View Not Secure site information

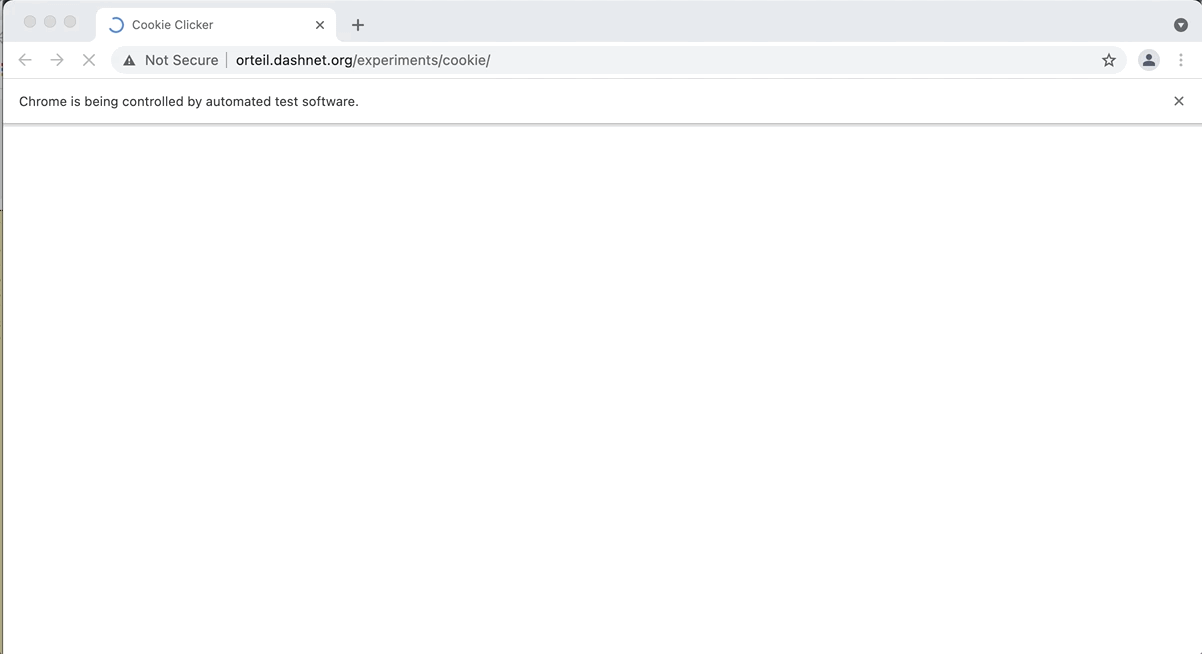[x=170, y=60]
